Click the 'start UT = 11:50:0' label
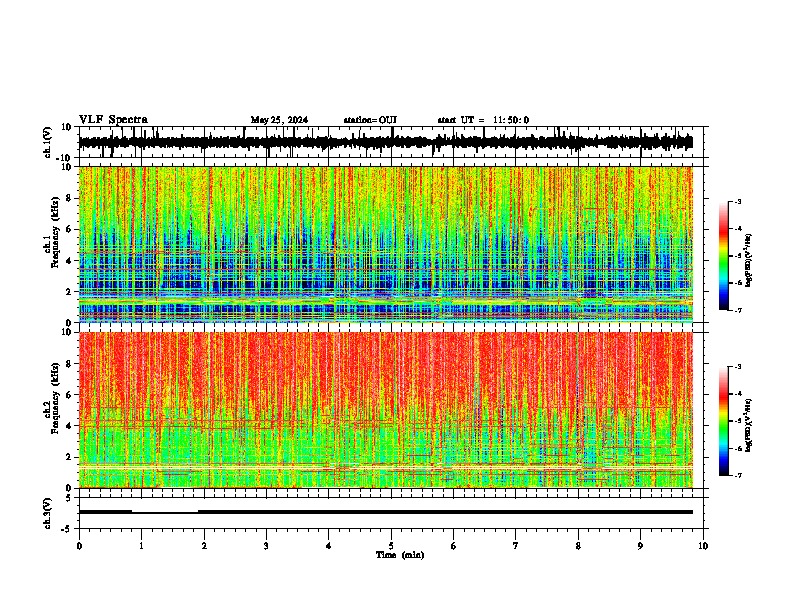 point(483,120)
